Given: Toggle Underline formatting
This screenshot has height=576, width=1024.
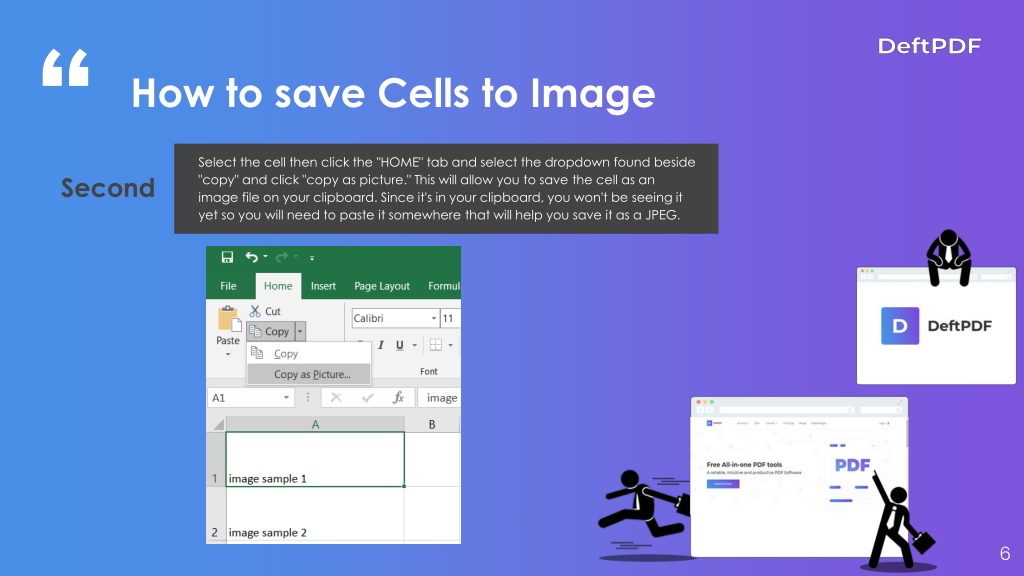Looking at the screenshot, I should pyautogui.click(x=400, y=345).
